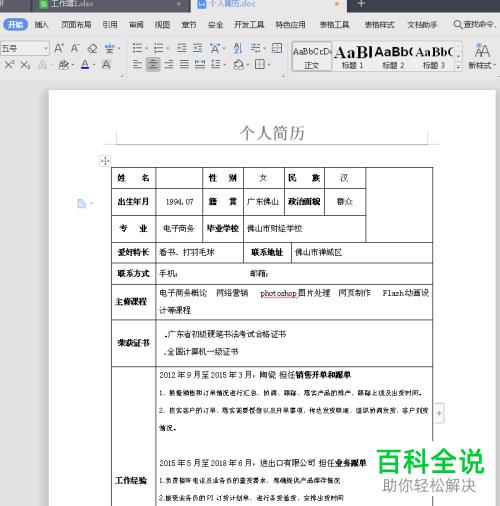This screenshot has height=506, width=500.
Task: Toggle subscript X₂ formatting
Action: coord(25,65)
